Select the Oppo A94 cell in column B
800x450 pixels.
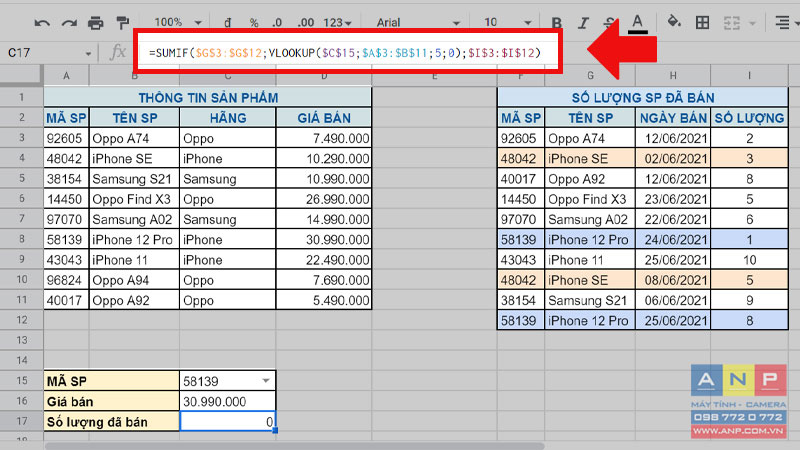coord(134,280)
